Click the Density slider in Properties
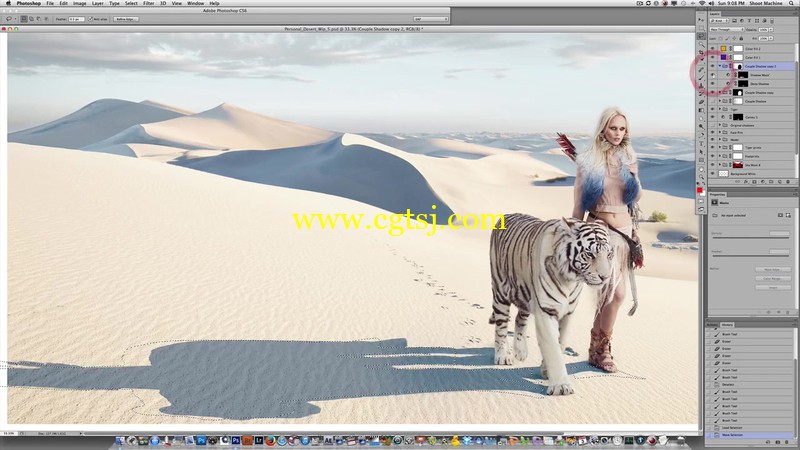The width and height of the screenshot is (800, 450). pos(751,238)
